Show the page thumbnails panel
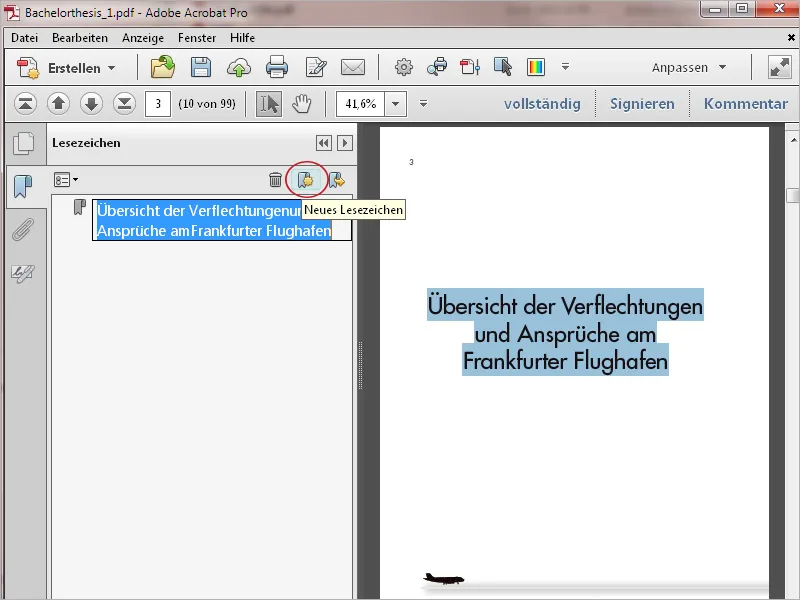The height and width of the screenshot is (600, 800). (23, 143)
